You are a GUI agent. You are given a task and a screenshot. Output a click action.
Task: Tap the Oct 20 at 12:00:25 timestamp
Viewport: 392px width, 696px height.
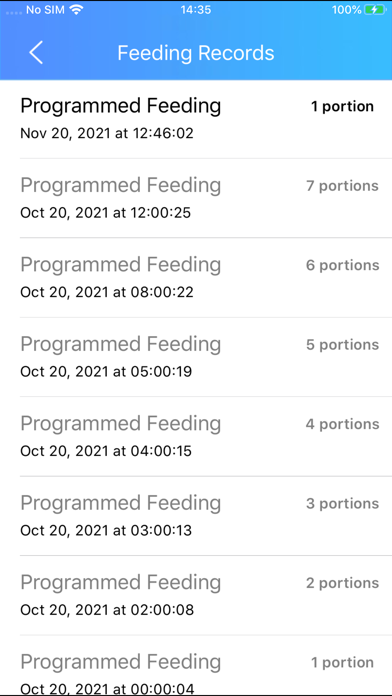106,213
